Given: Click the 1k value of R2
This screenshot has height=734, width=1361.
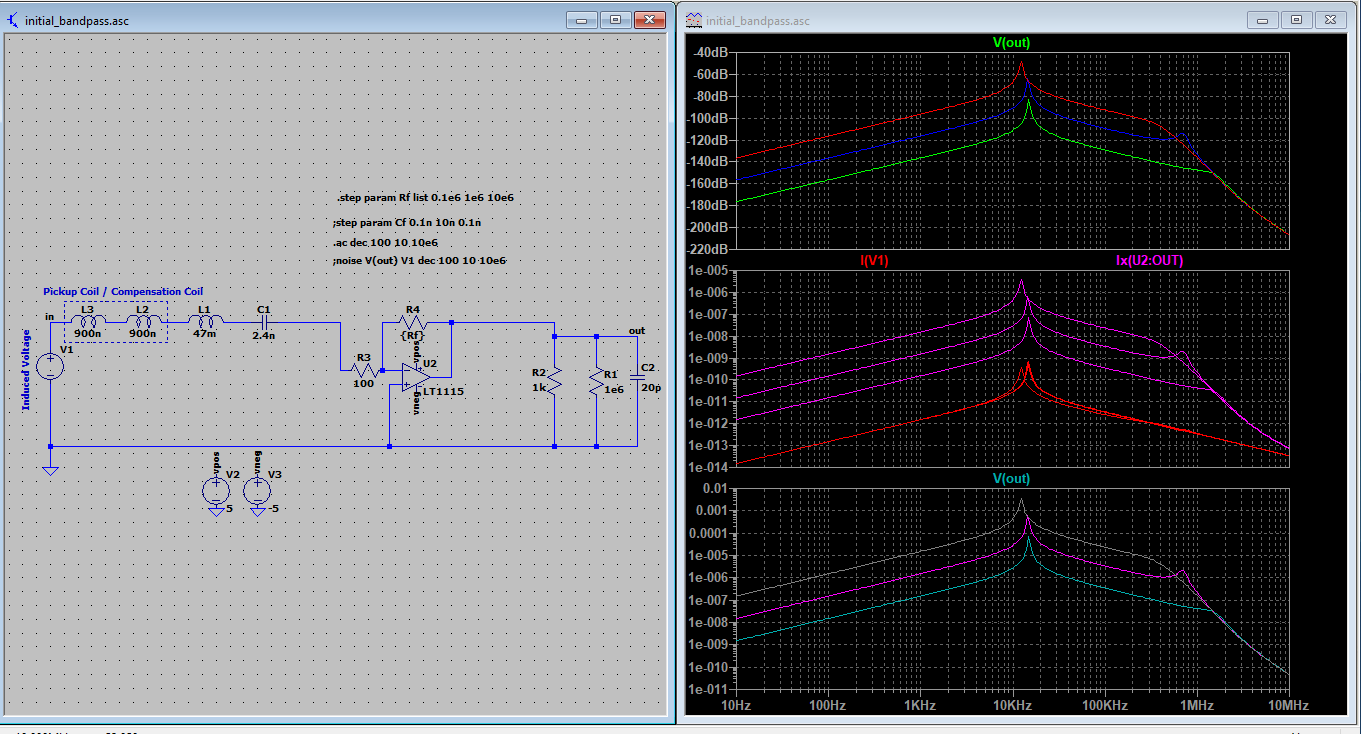Looking at the screenshot, I should (539, 387).
